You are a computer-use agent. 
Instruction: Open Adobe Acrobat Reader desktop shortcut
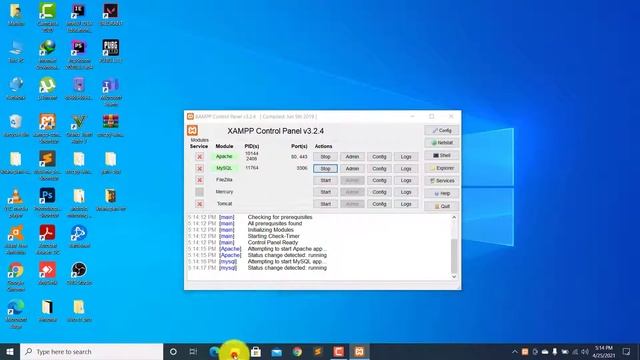pos(47,240)
